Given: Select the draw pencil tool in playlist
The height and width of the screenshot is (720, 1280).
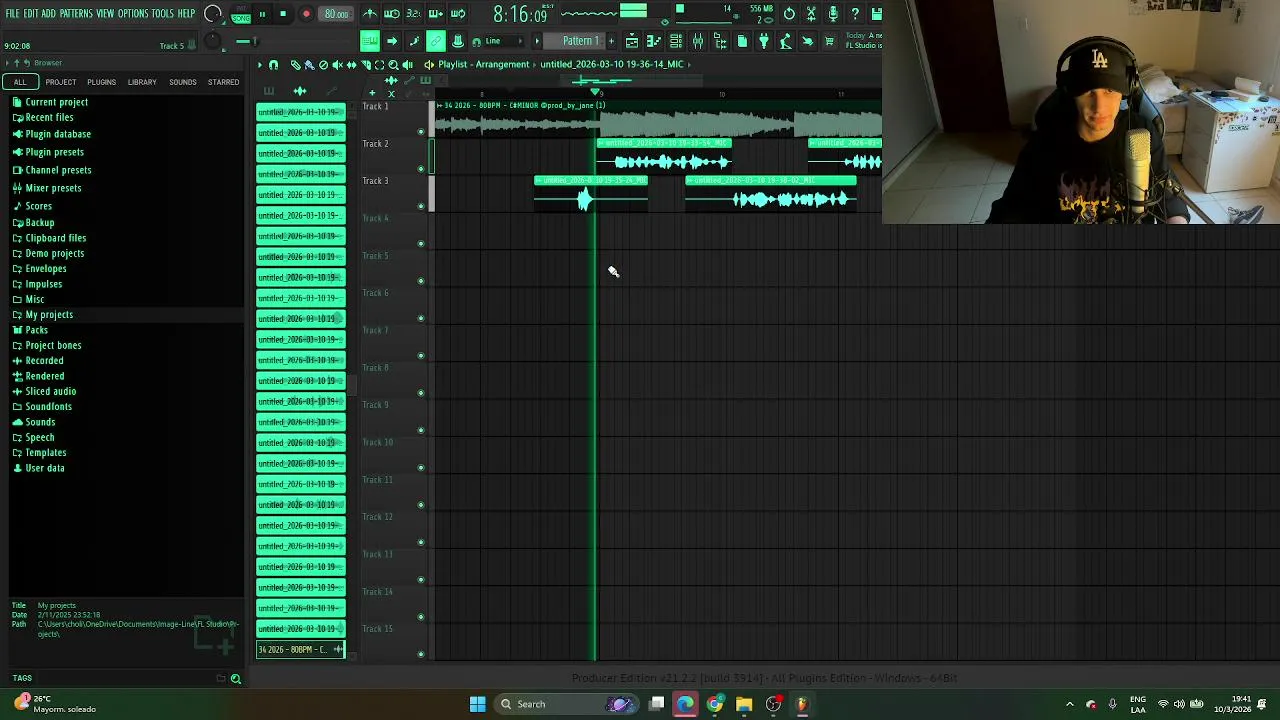Looking at the screenshot, I should click(296, 64).
